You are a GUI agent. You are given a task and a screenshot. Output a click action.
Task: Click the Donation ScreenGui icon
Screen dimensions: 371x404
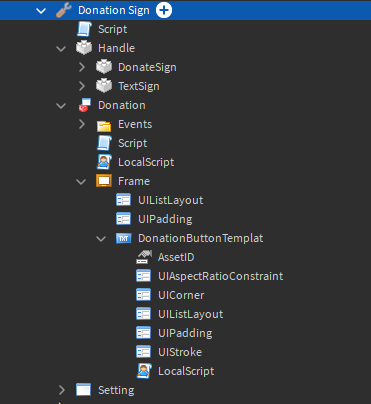click(84, 105)
